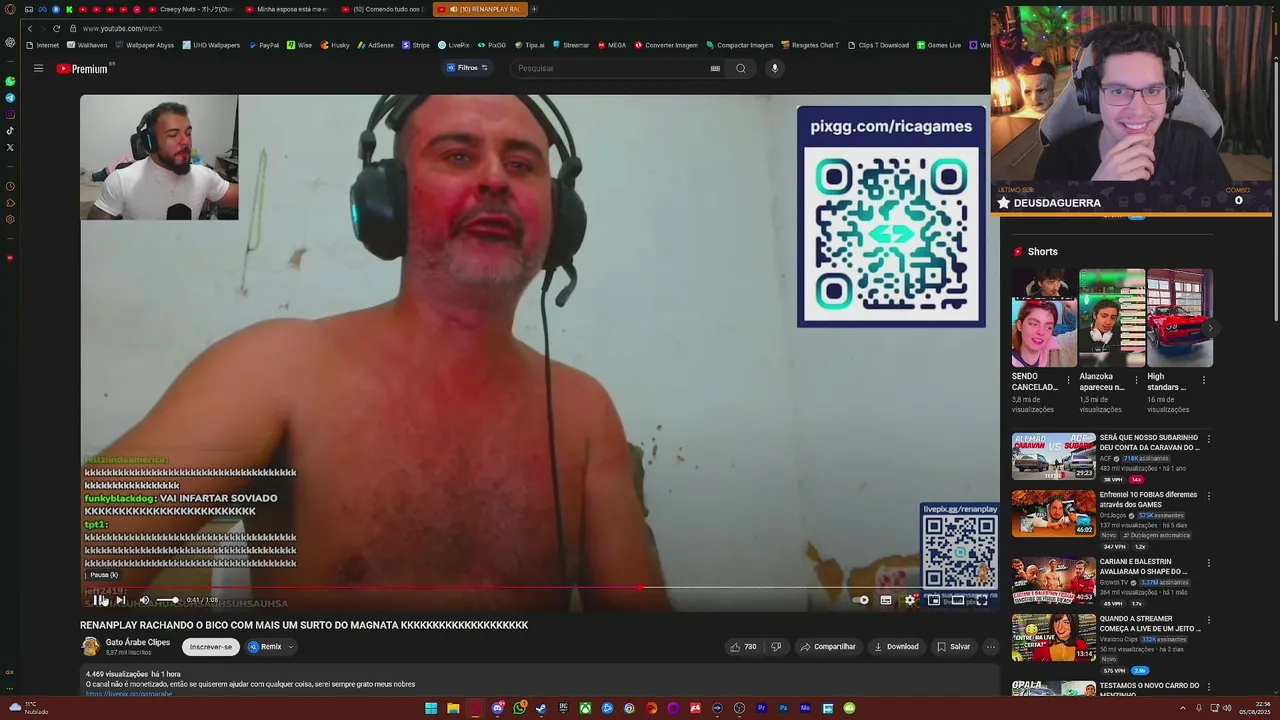Mute the video volume speaker icon
The height and width of the screenshot is (720, 1280).
pyautogui.click(x=144, y=600)
